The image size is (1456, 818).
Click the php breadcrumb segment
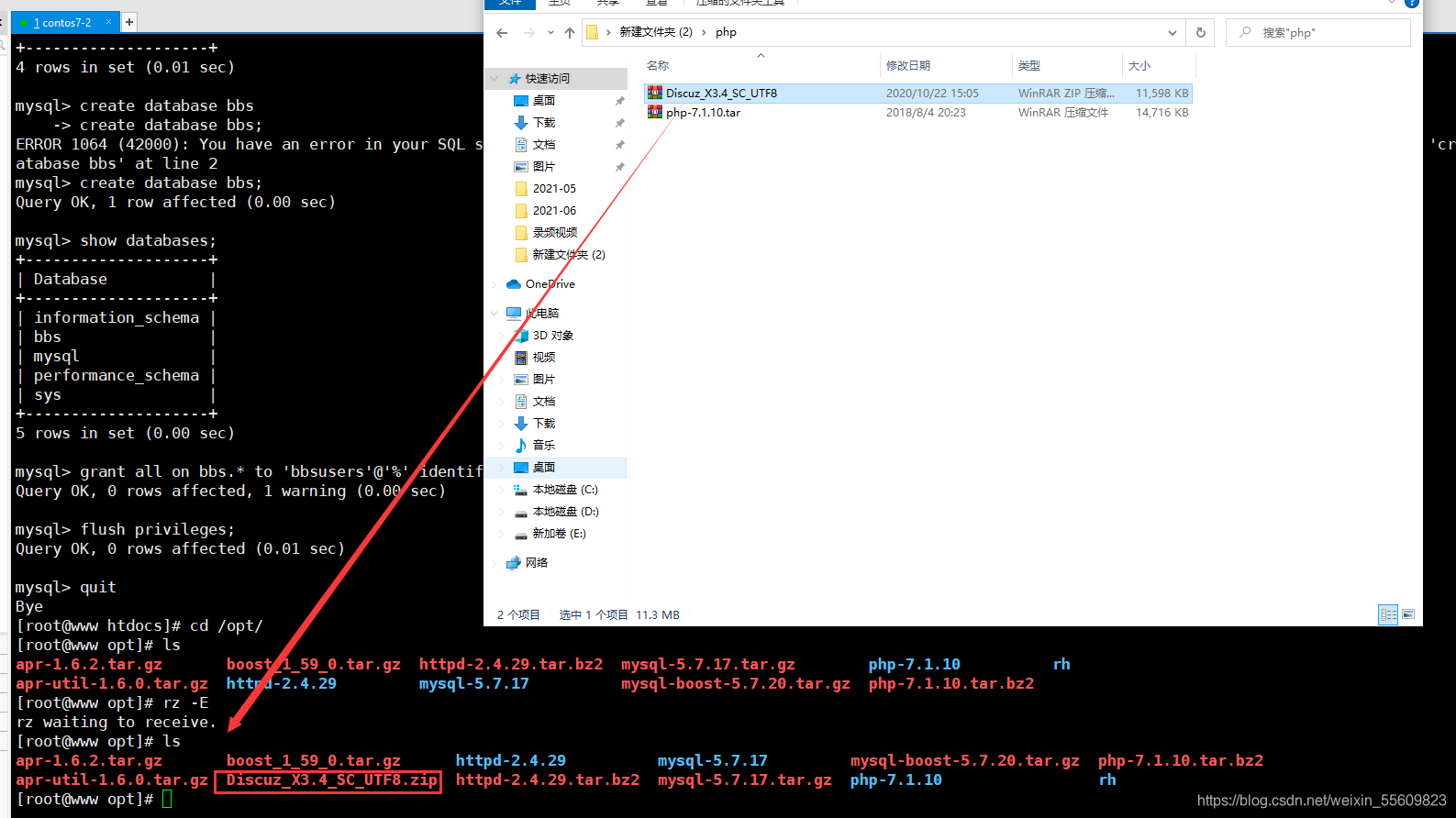726,32
